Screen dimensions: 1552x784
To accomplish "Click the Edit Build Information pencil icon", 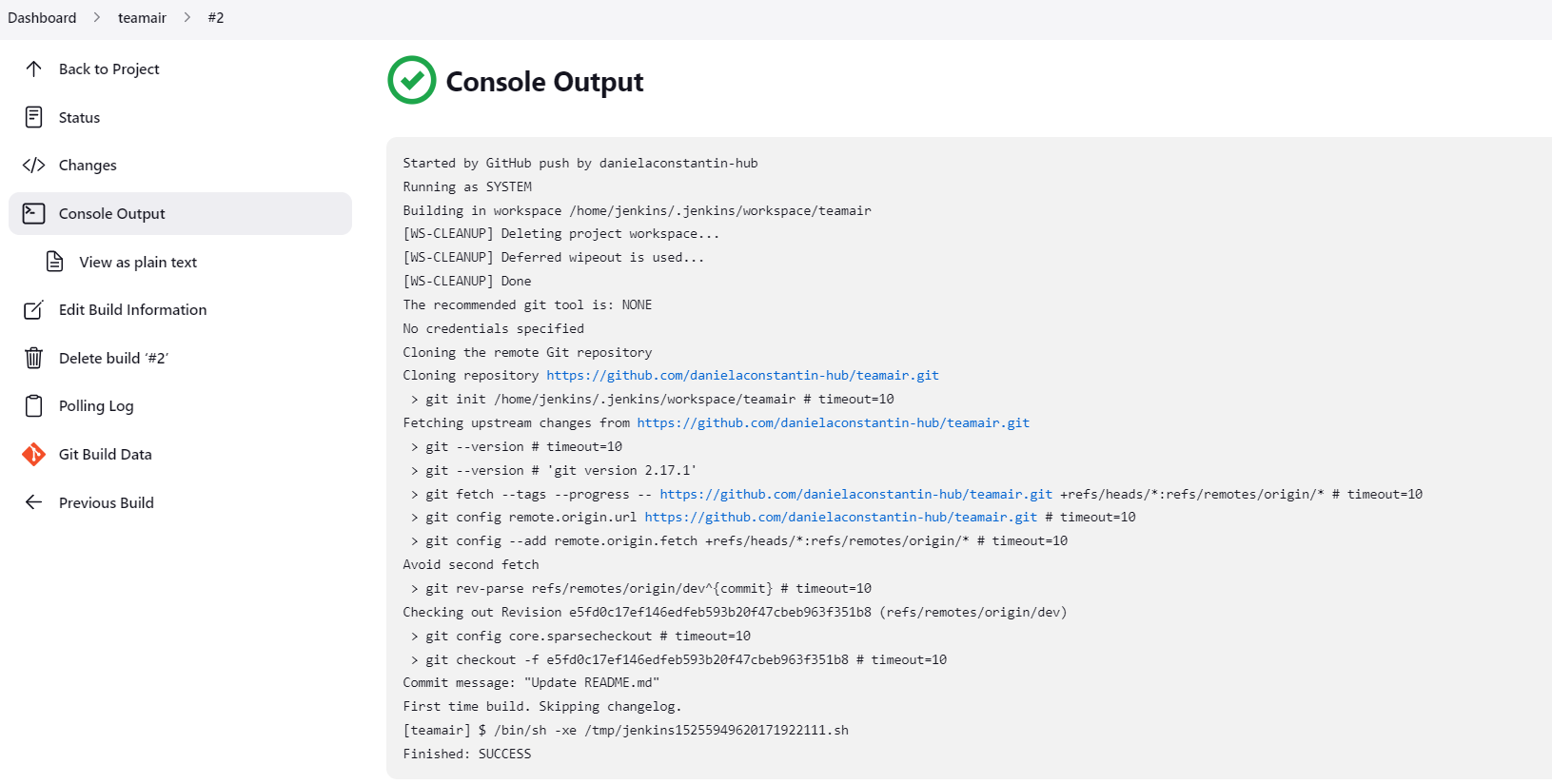I will pyautogui.click(x=33, y=309).
